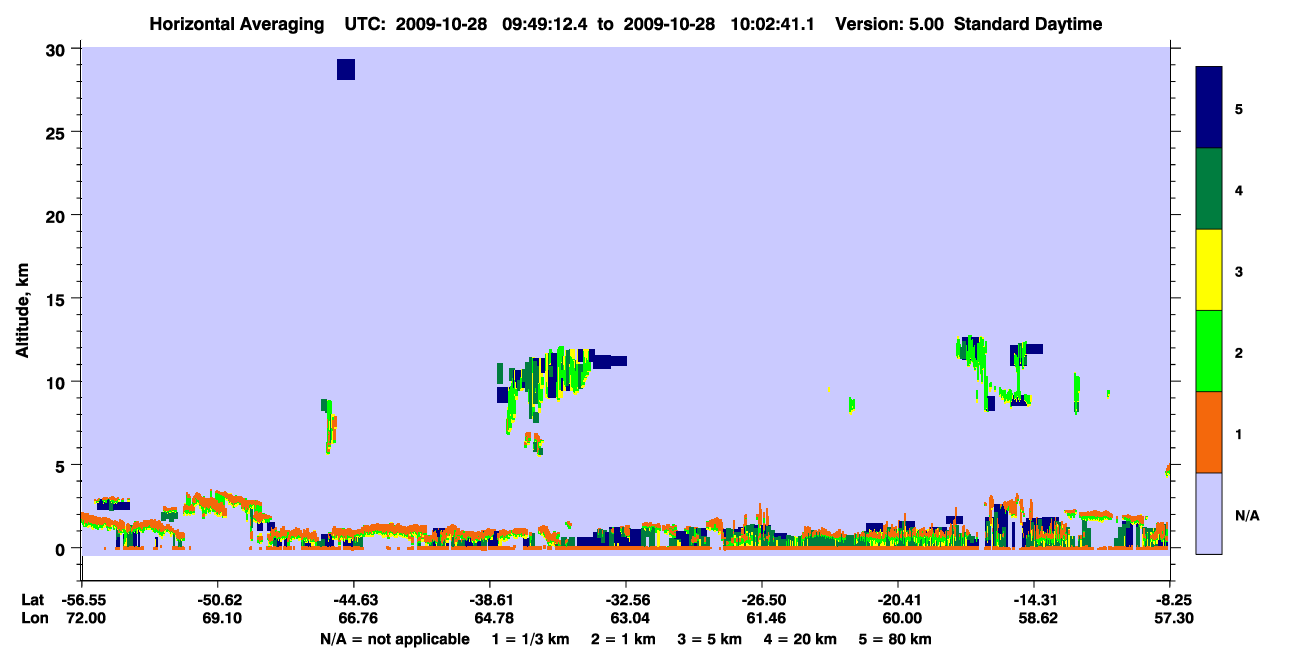
Task: Click the longitude value 64.78
Action: click(493, 619)
